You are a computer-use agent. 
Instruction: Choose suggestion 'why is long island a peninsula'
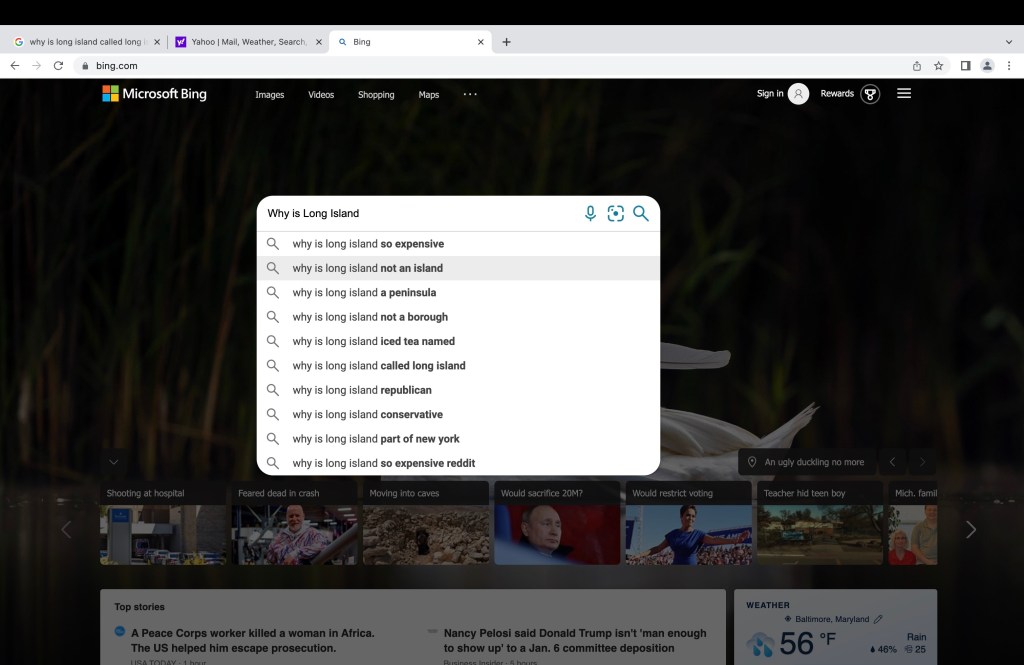click(364, 293)
